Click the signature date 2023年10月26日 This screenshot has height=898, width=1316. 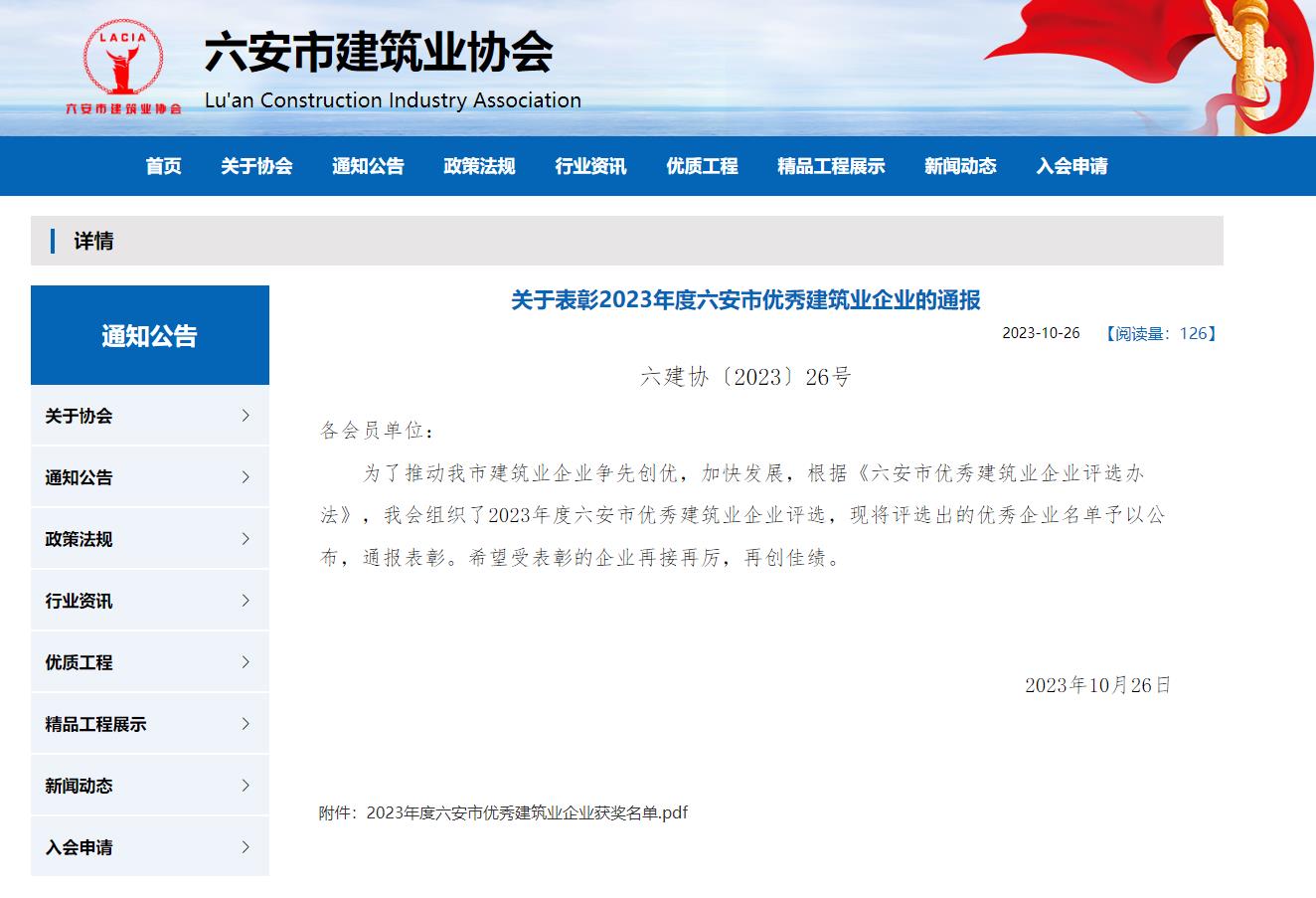click(x=1098, y=685)
